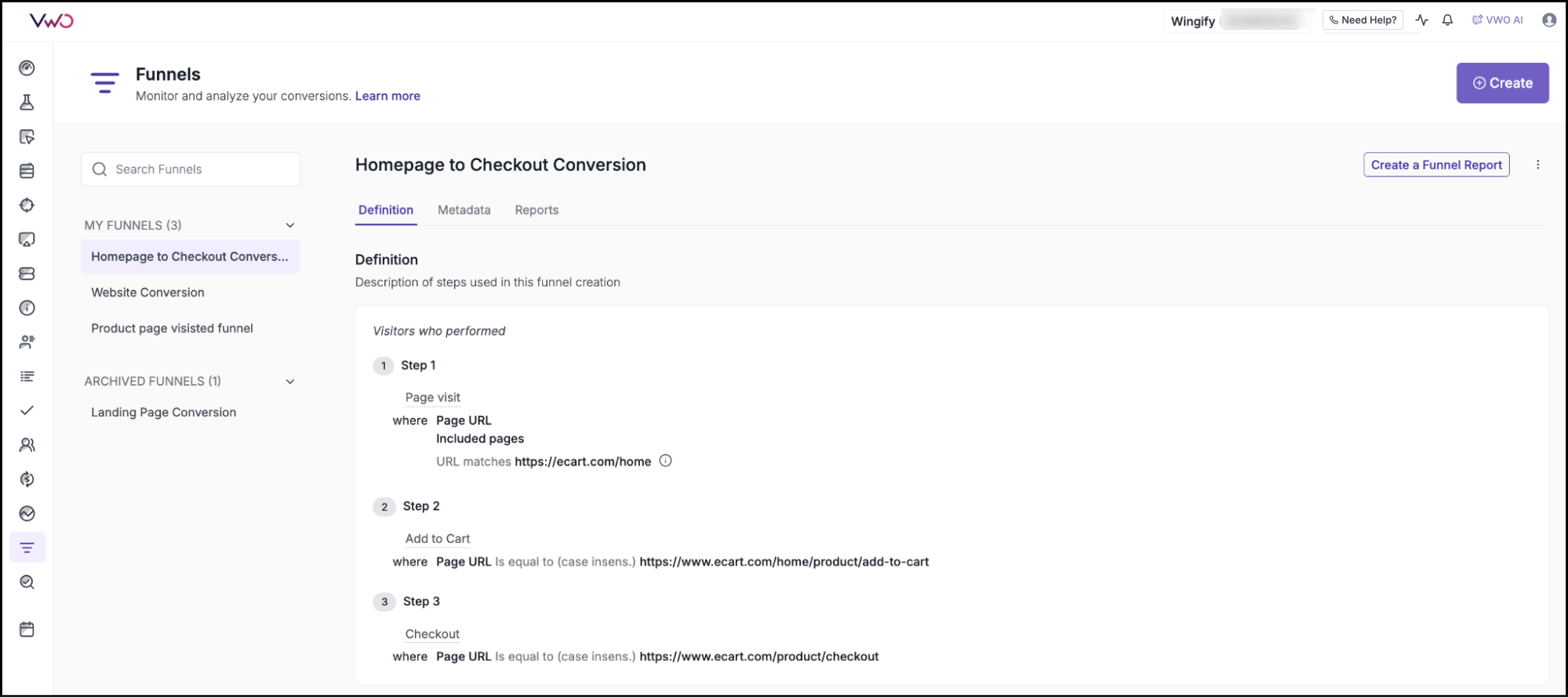1568x698 pixels.
Task: Select the flask Testing icon in sidebar
Action: click(x=27, y=102)
